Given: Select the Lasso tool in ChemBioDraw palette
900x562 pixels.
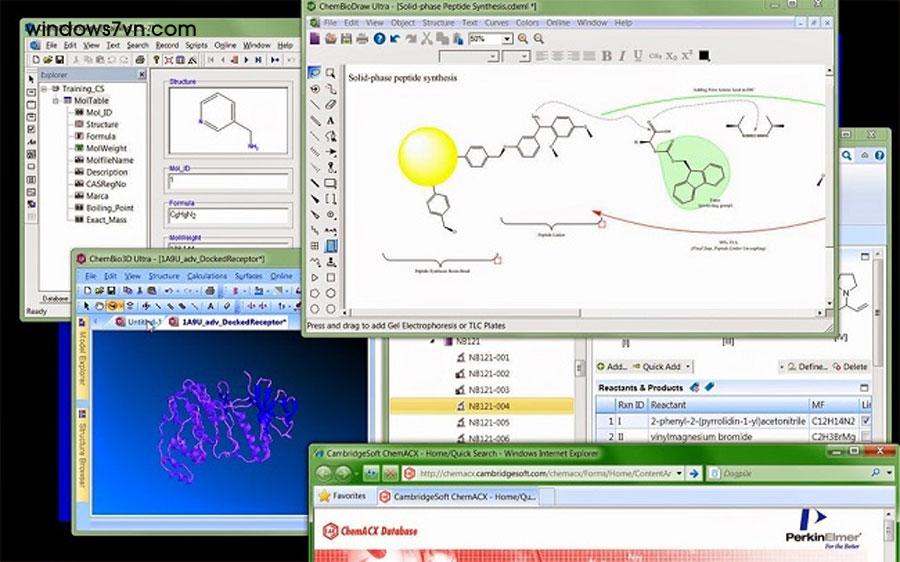Looking at the screenshot, I should click(315, 73).
